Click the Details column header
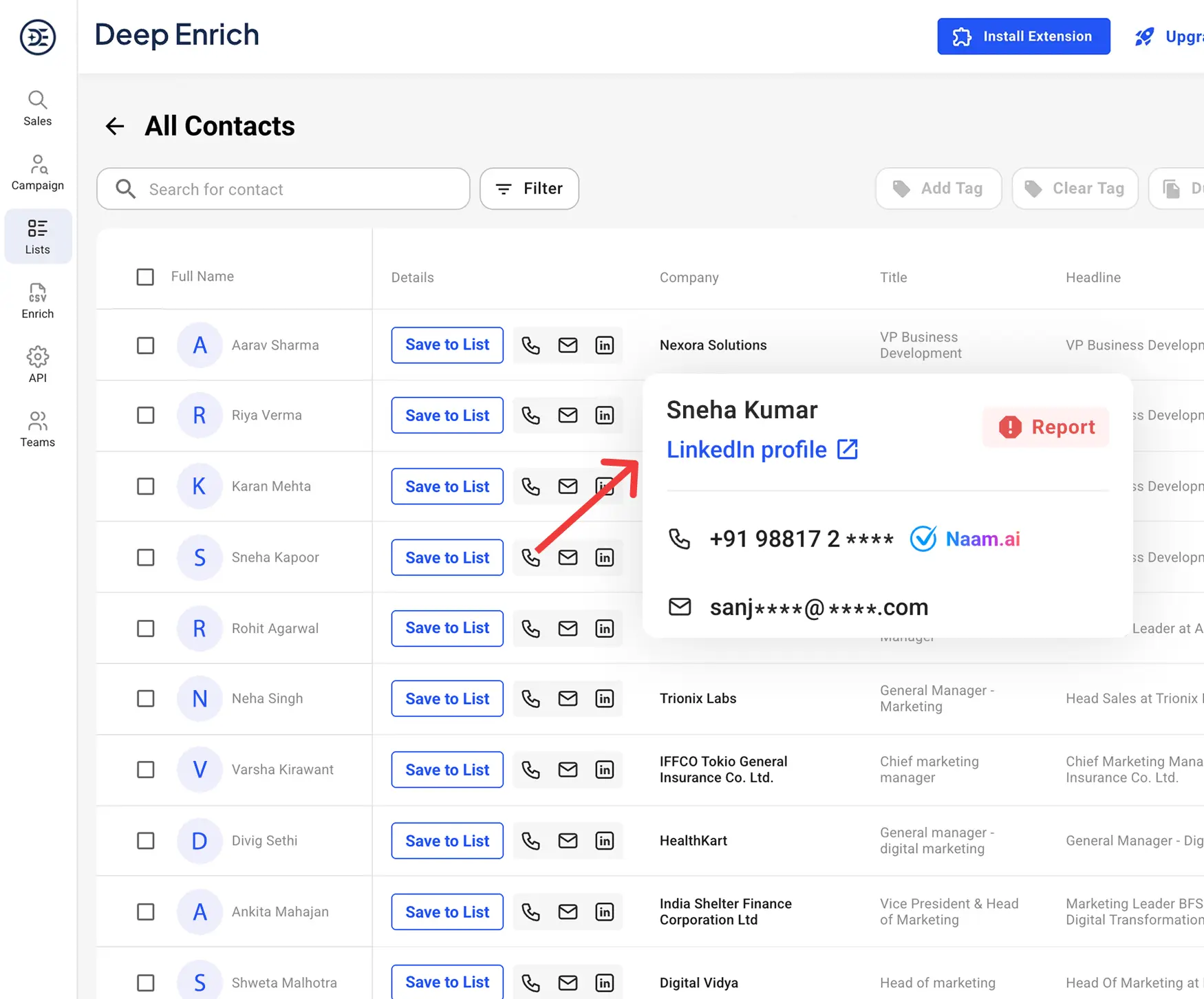The height and width of the screenshot is (999, 1204). tap(413, 277)
